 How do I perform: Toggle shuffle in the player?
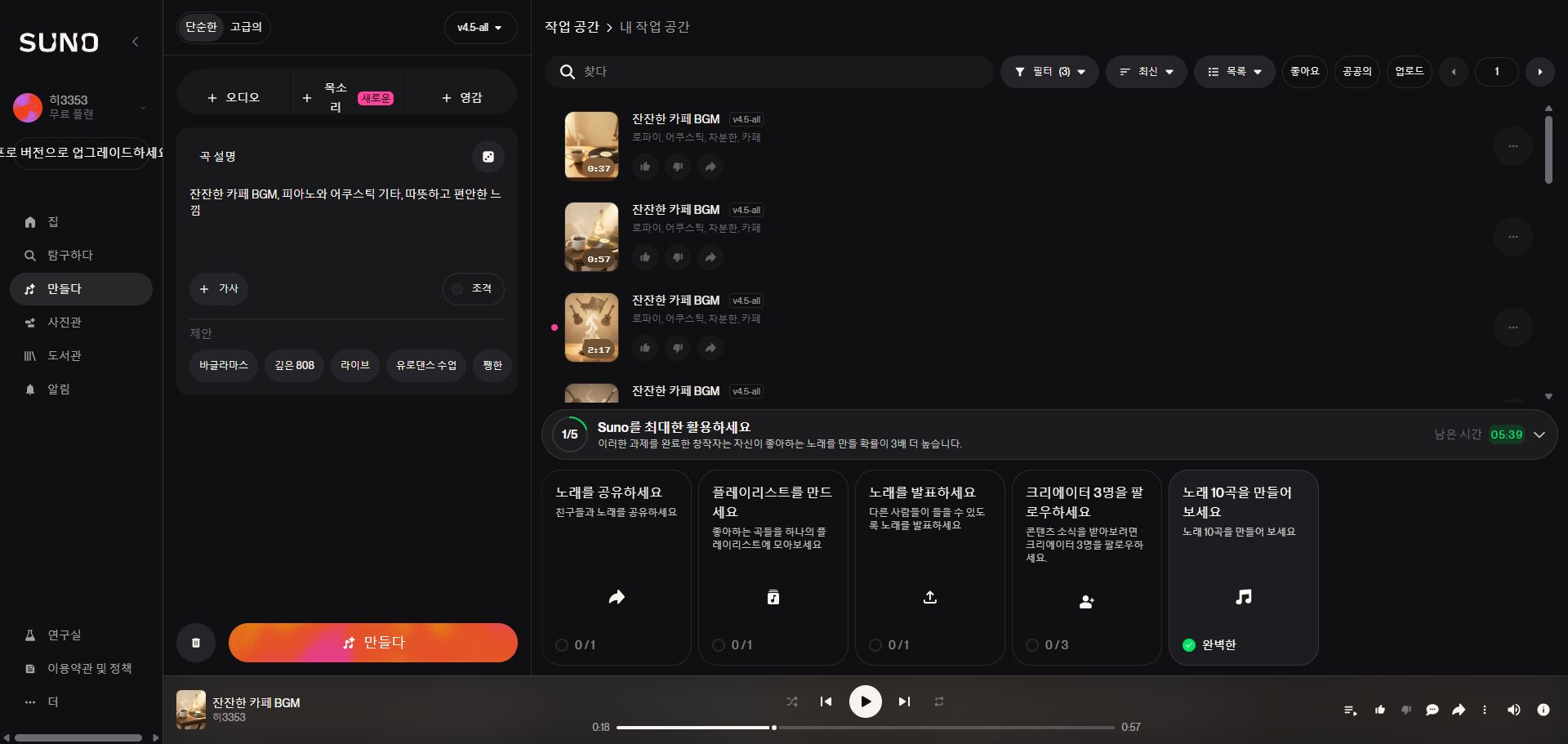coord(792,702)
